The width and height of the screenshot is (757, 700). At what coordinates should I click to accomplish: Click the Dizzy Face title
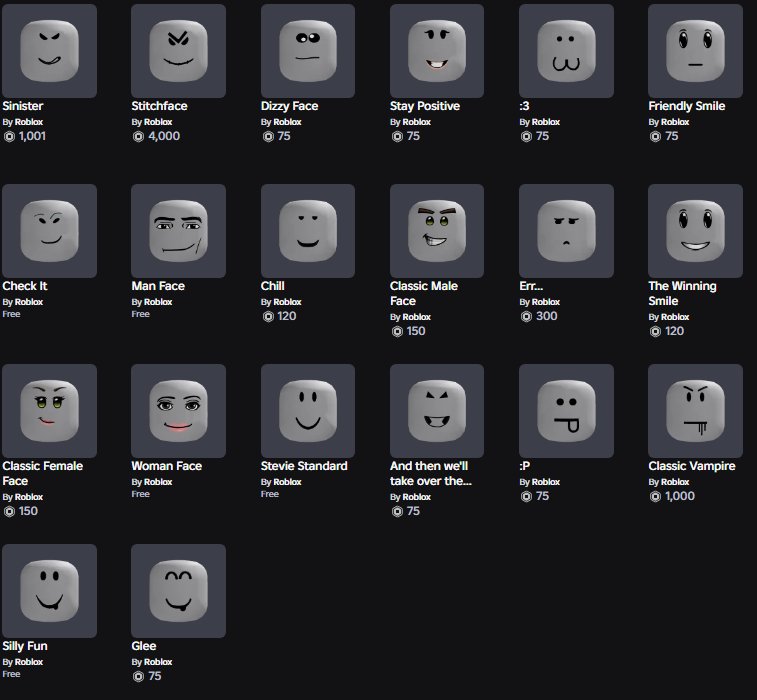(x=289, y=106)
